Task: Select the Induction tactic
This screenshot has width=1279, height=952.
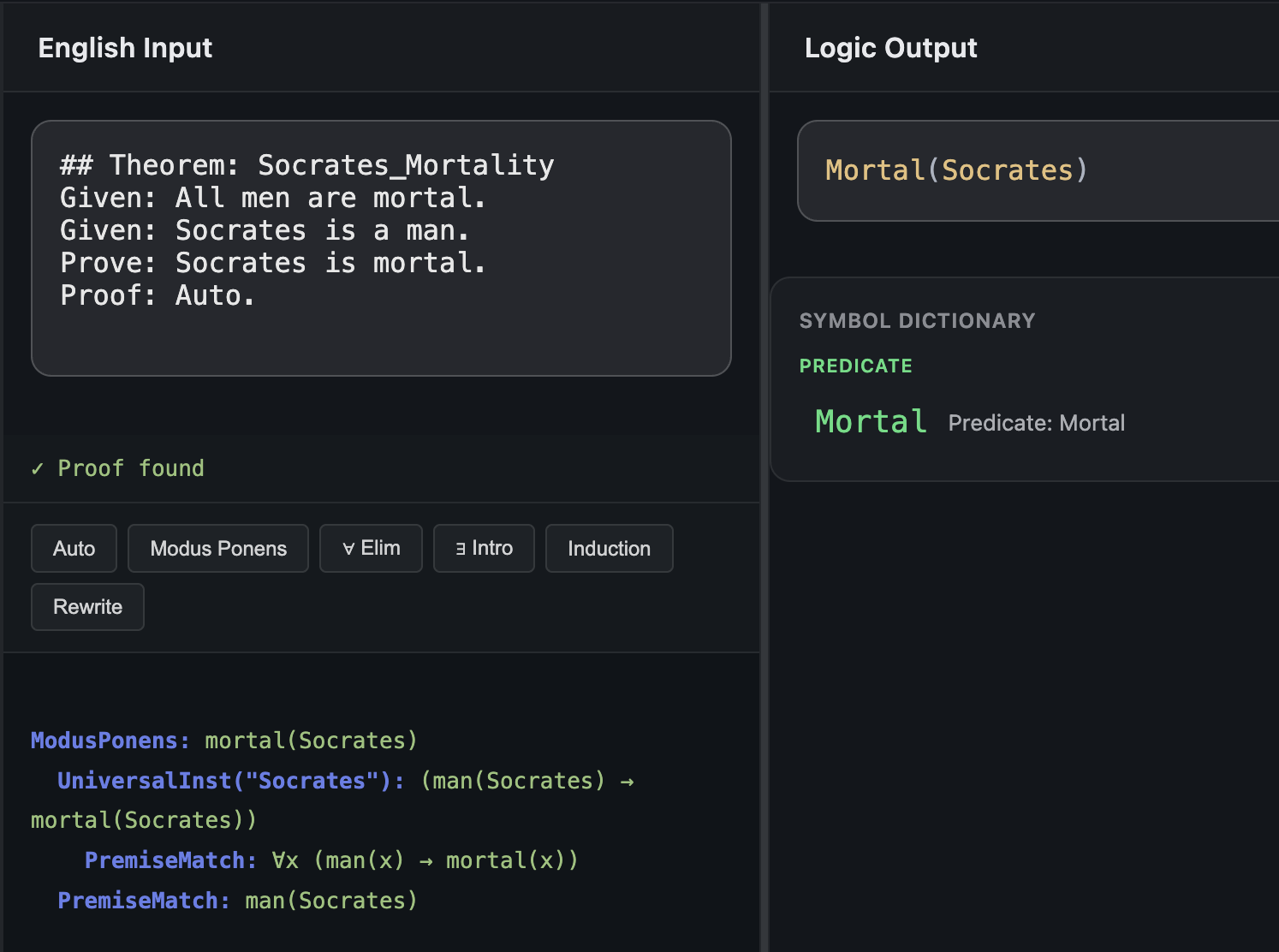Action: tap(609, 548)
